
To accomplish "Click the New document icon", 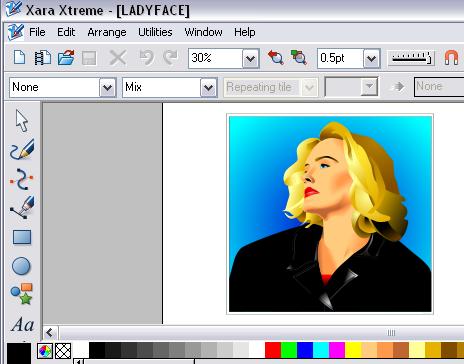I will (x=19, y=58).
